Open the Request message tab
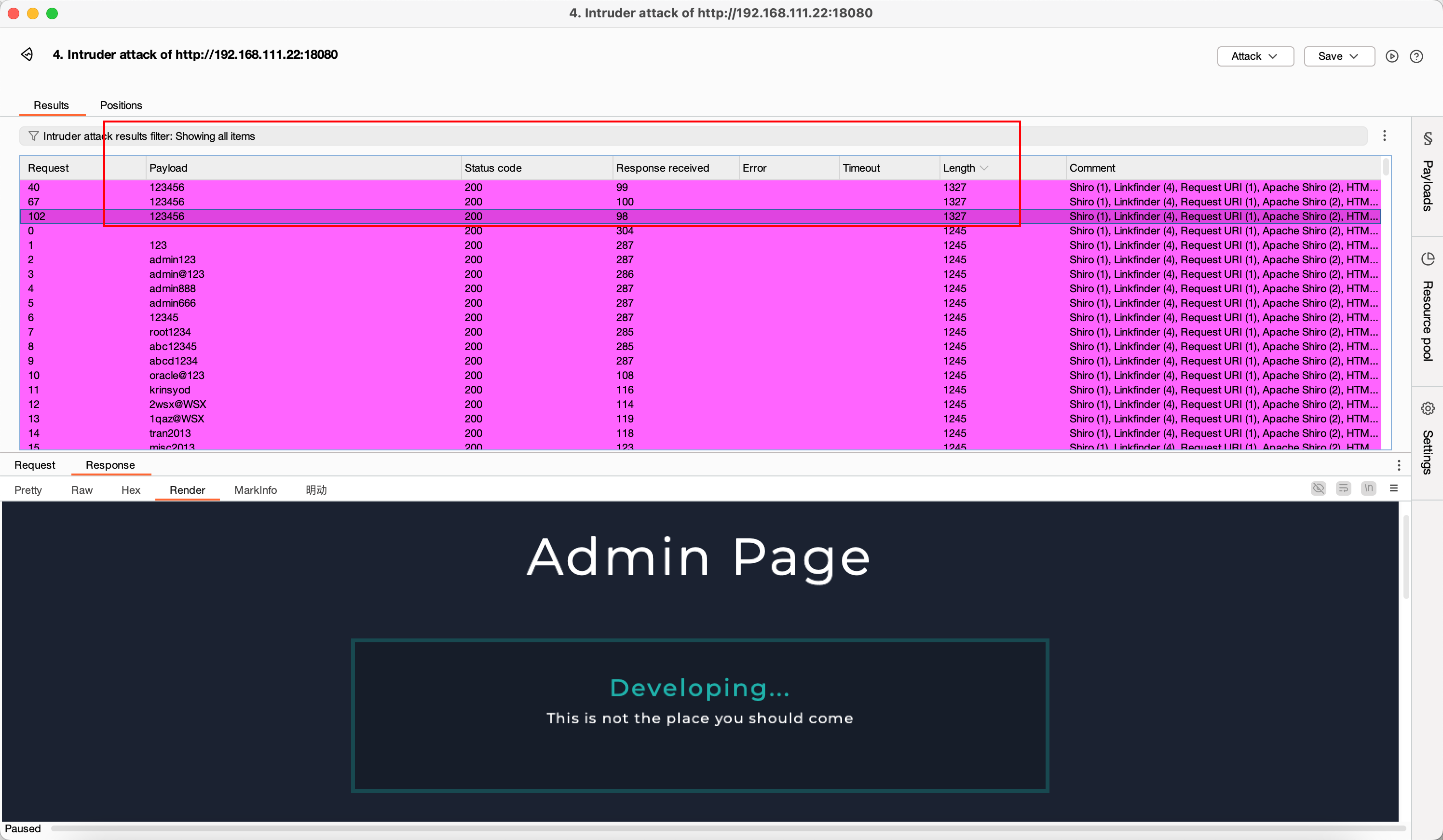 click(34, 465)
